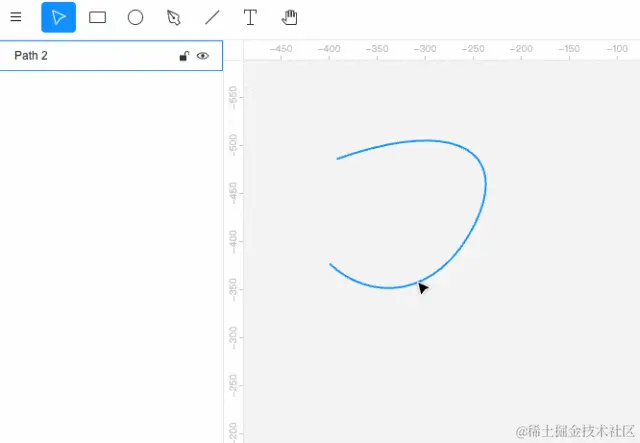This screenshot has width=640, height=443.
Task: Select the Path 2 layer row
Action: click(111, 56)
